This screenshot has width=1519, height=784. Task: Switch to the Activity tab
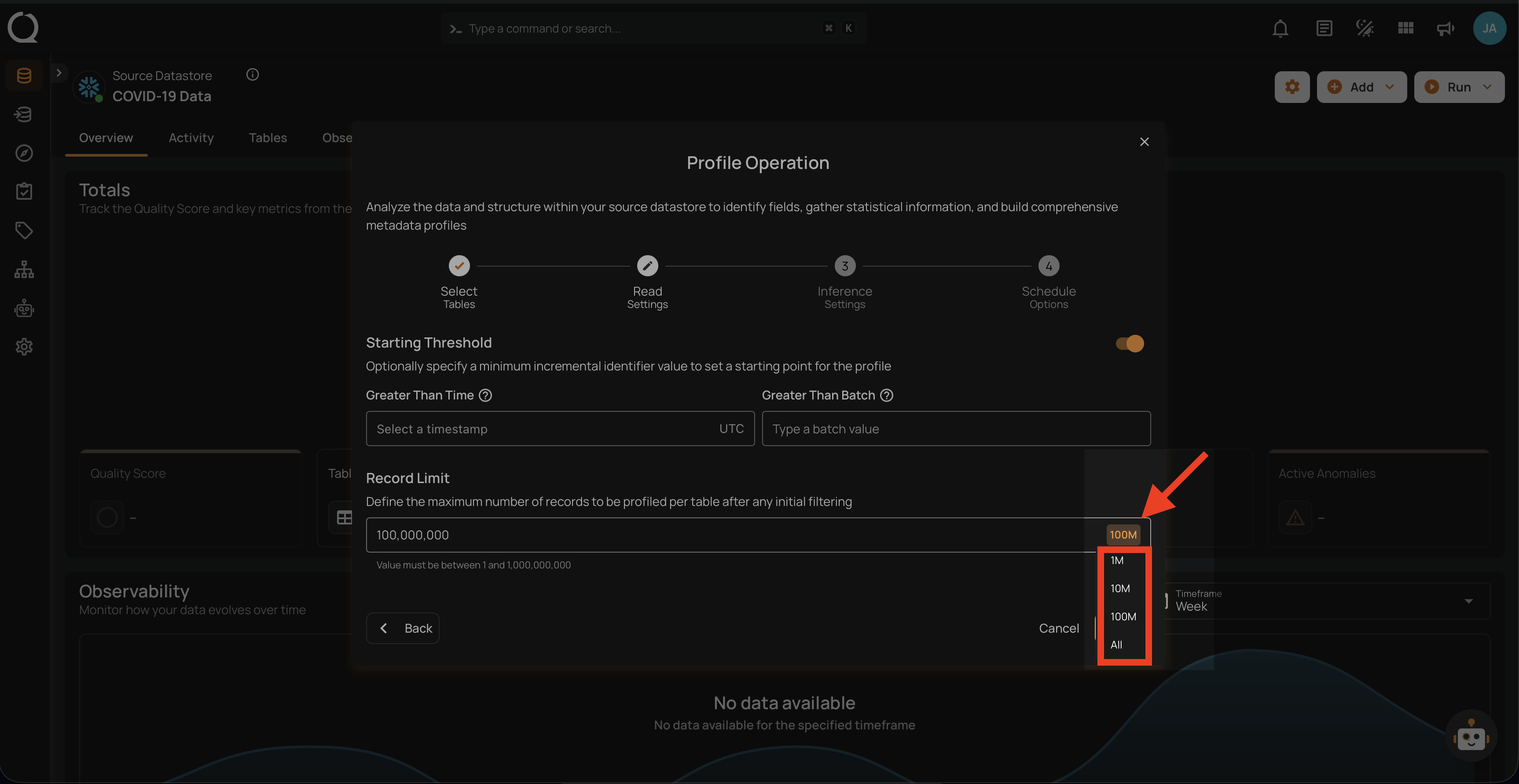coord(191,138)
